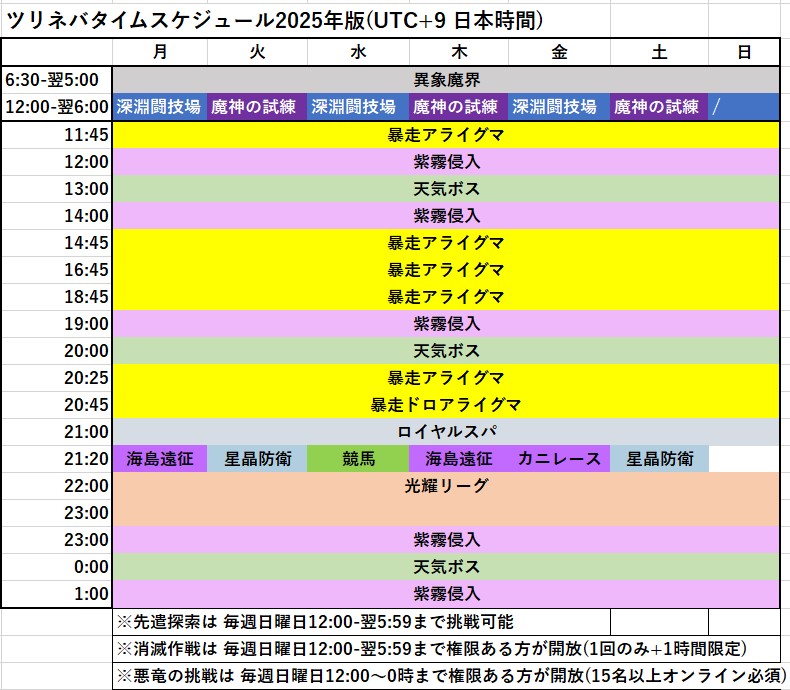790x690 pixels.
Task: Select 天気ボス in the 13:00 row
Action: pos(446,189)
